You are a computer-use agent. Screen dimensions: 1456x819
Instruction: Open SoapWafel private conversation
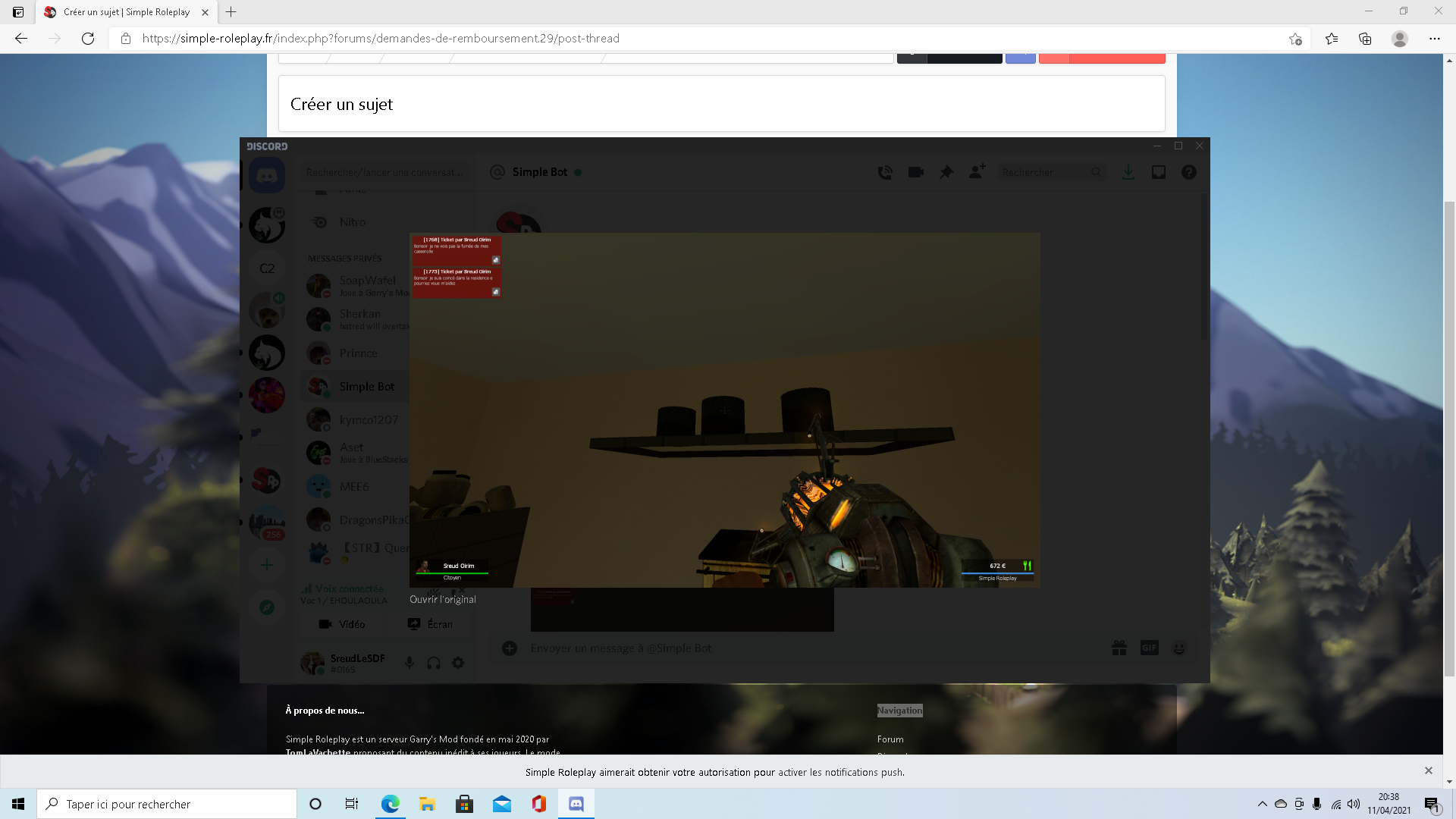(x=356, y=286)
